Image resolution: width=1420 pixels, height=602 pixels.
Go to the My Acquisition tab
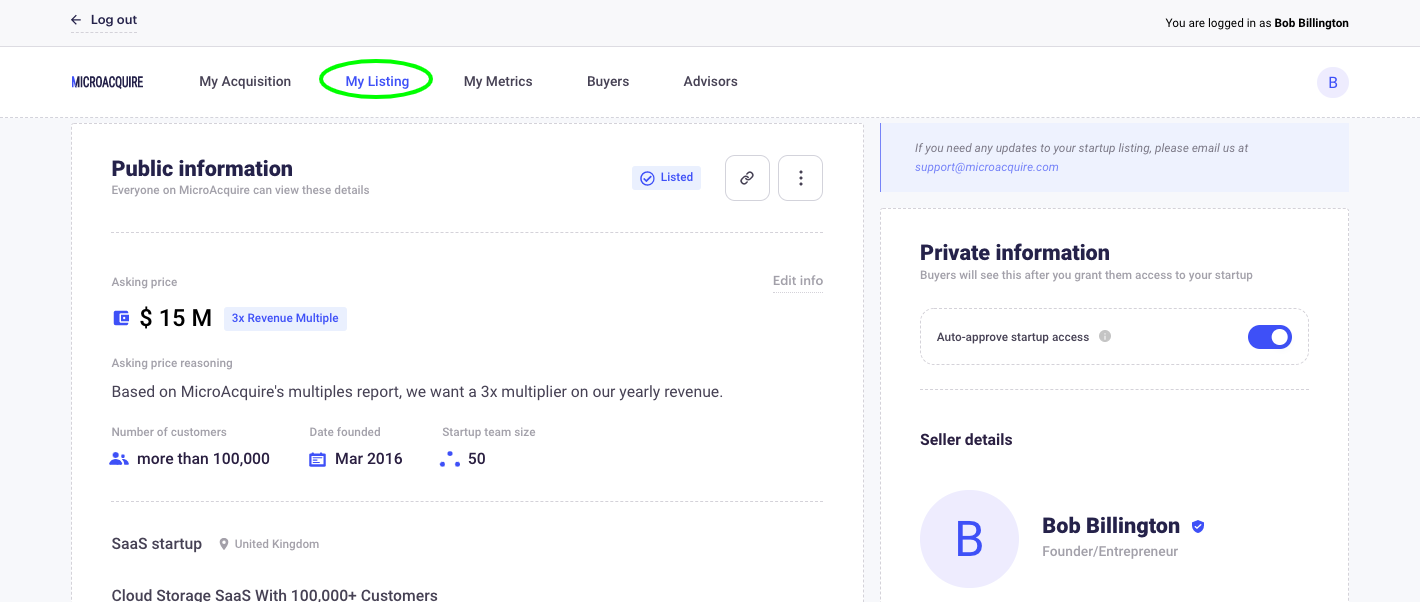tap(245, 82)
